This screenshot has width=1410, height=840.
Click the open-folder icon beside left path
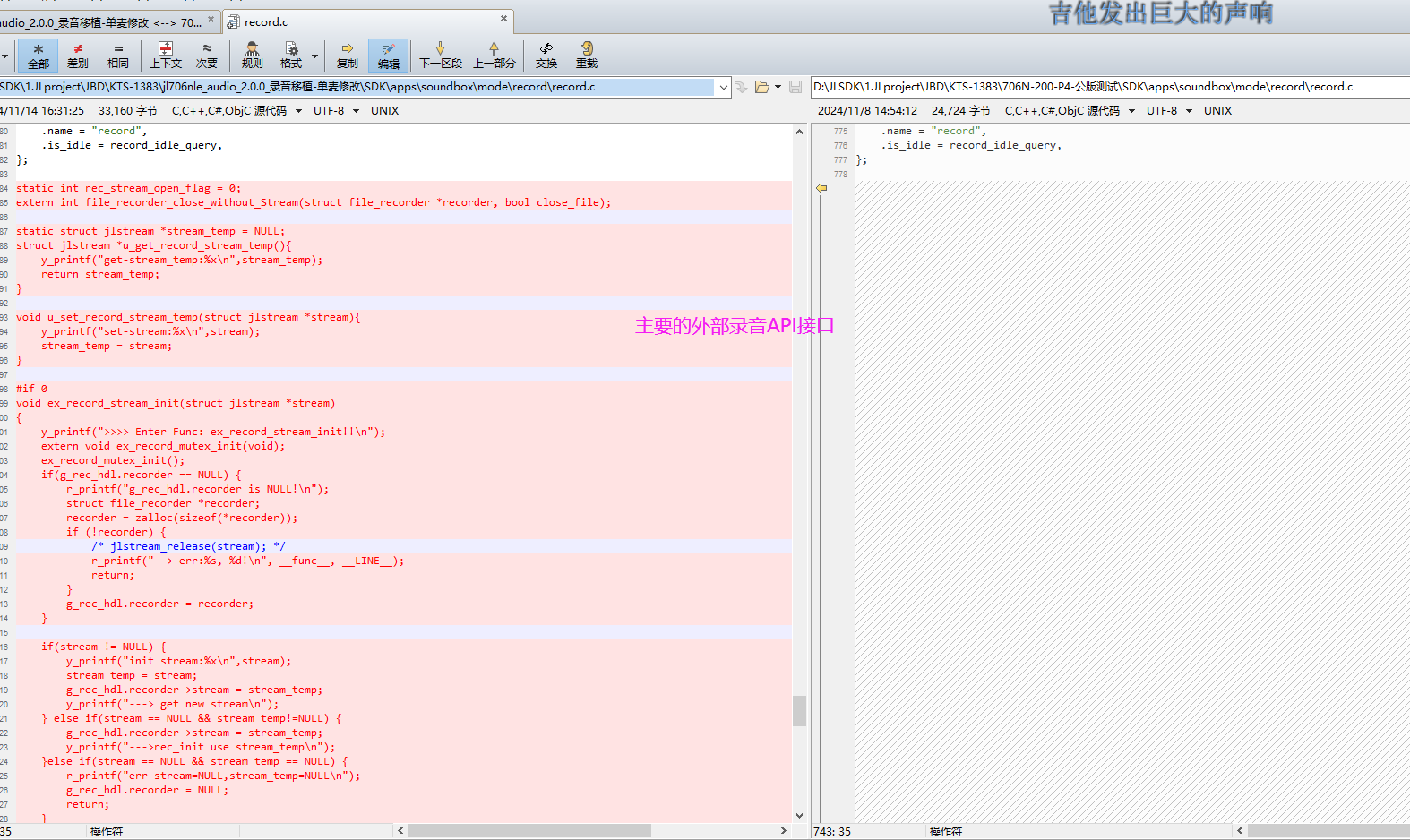pos(762,87)
